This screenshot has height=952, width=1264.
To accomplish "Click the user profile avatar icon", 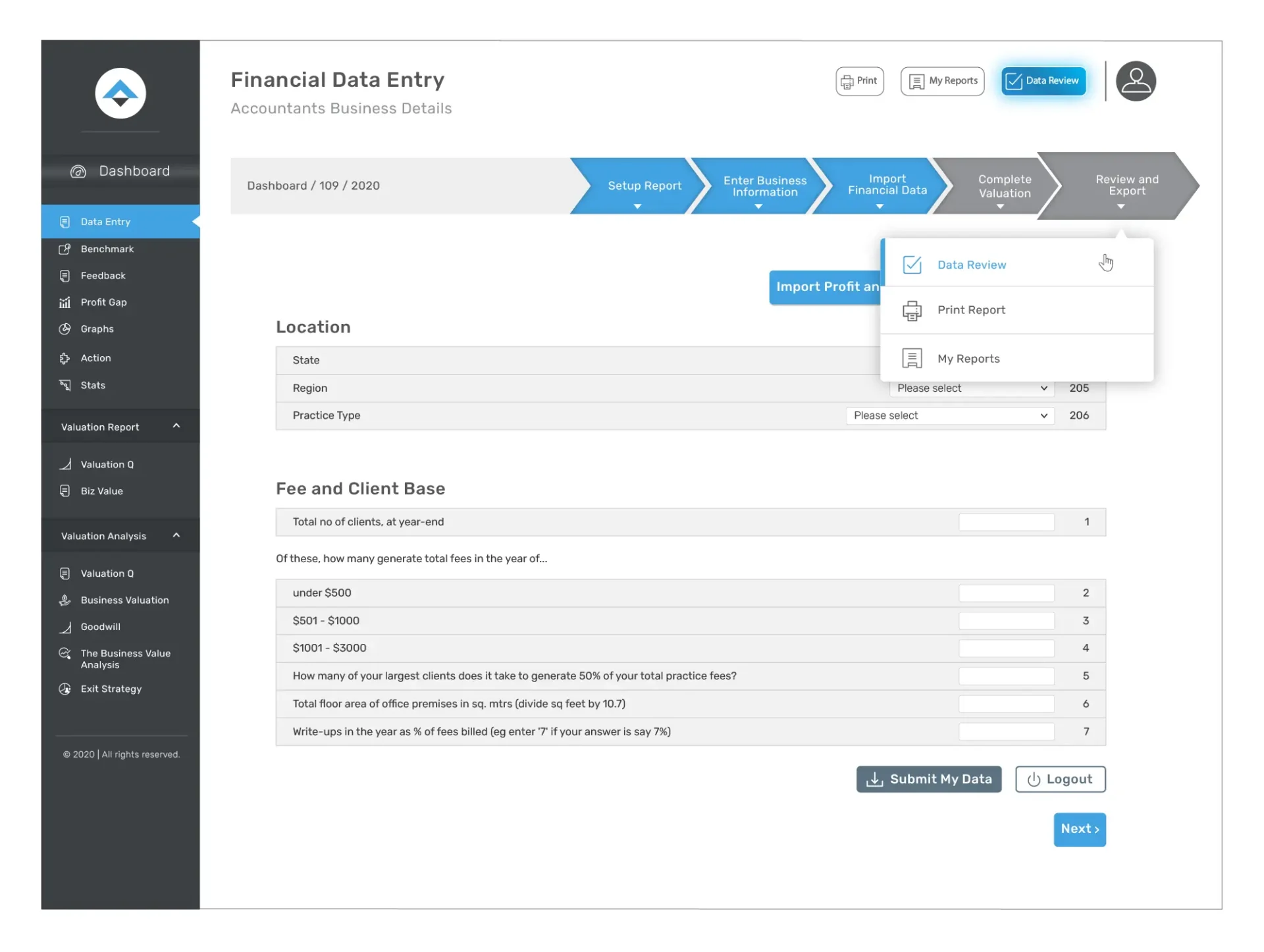I will point(1135,81).
